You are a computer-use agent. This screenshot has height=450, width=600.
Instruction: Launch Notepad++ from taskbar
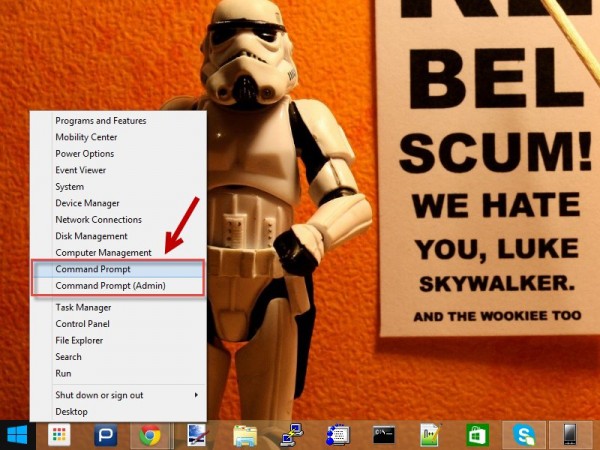pyautogui.click(x=430, y=435)
